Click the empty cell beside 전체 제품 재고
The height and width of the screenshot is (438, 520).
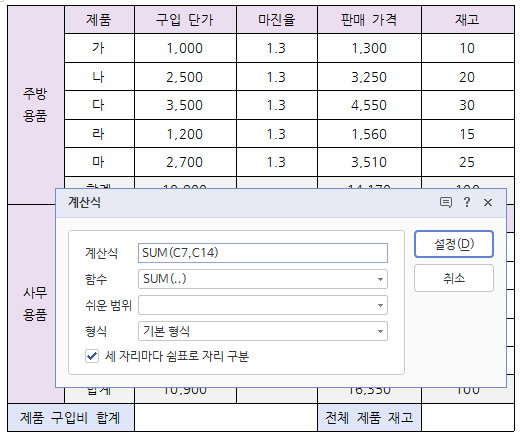click(468, 417)
